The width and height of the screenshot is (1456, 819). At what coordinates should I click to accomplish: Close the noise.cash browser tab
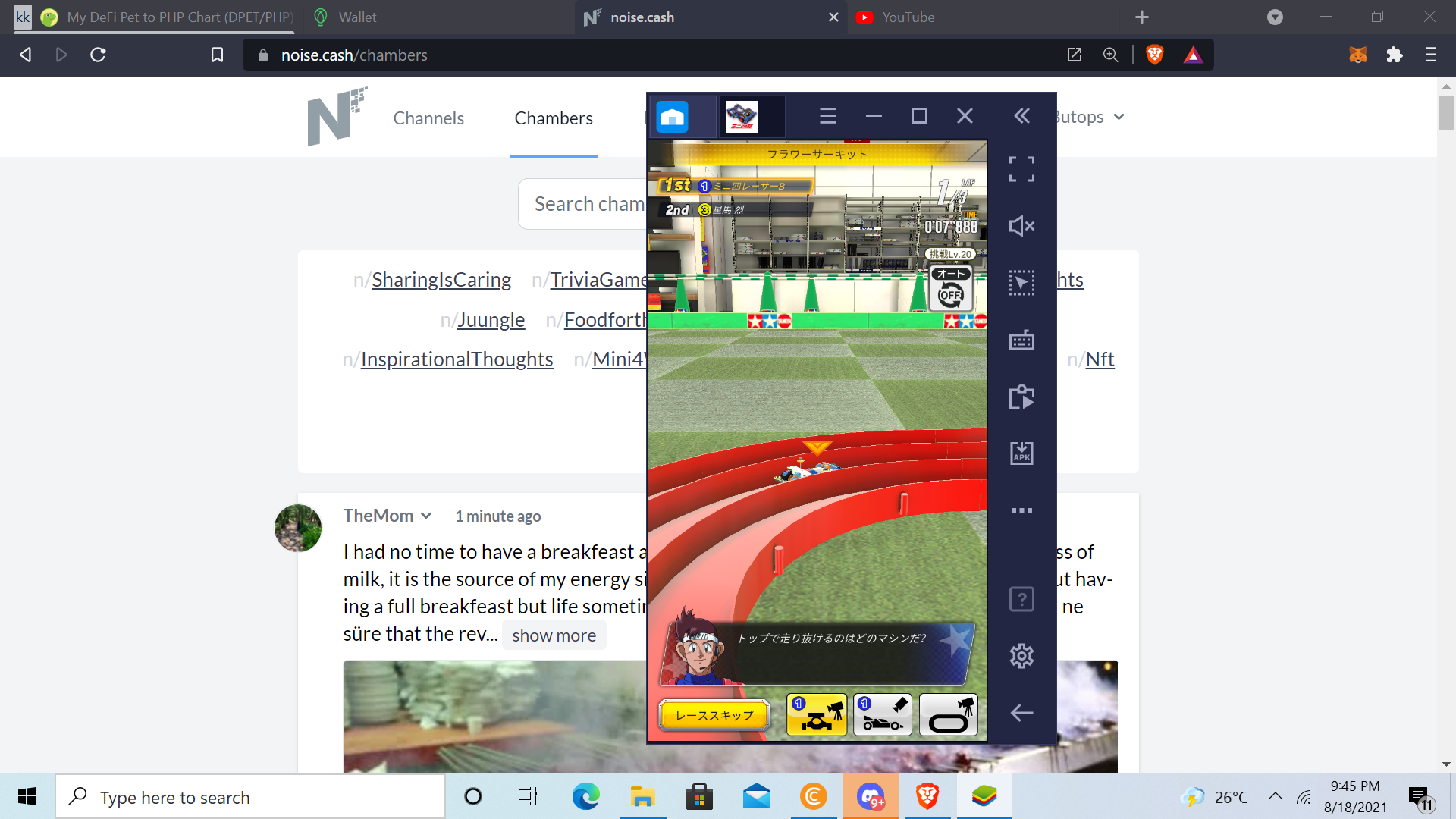[833, 17]
